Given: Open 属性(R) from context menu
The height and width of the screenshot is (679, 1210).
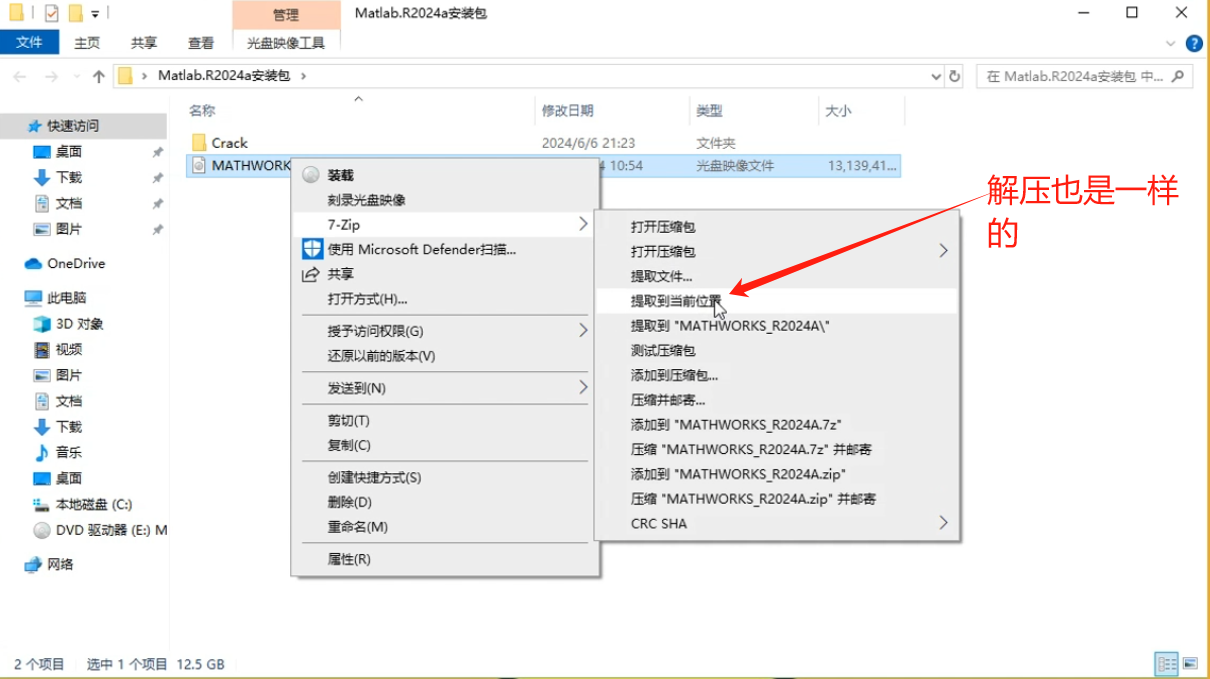Looking at the screenshot, I should coord(445,559).
